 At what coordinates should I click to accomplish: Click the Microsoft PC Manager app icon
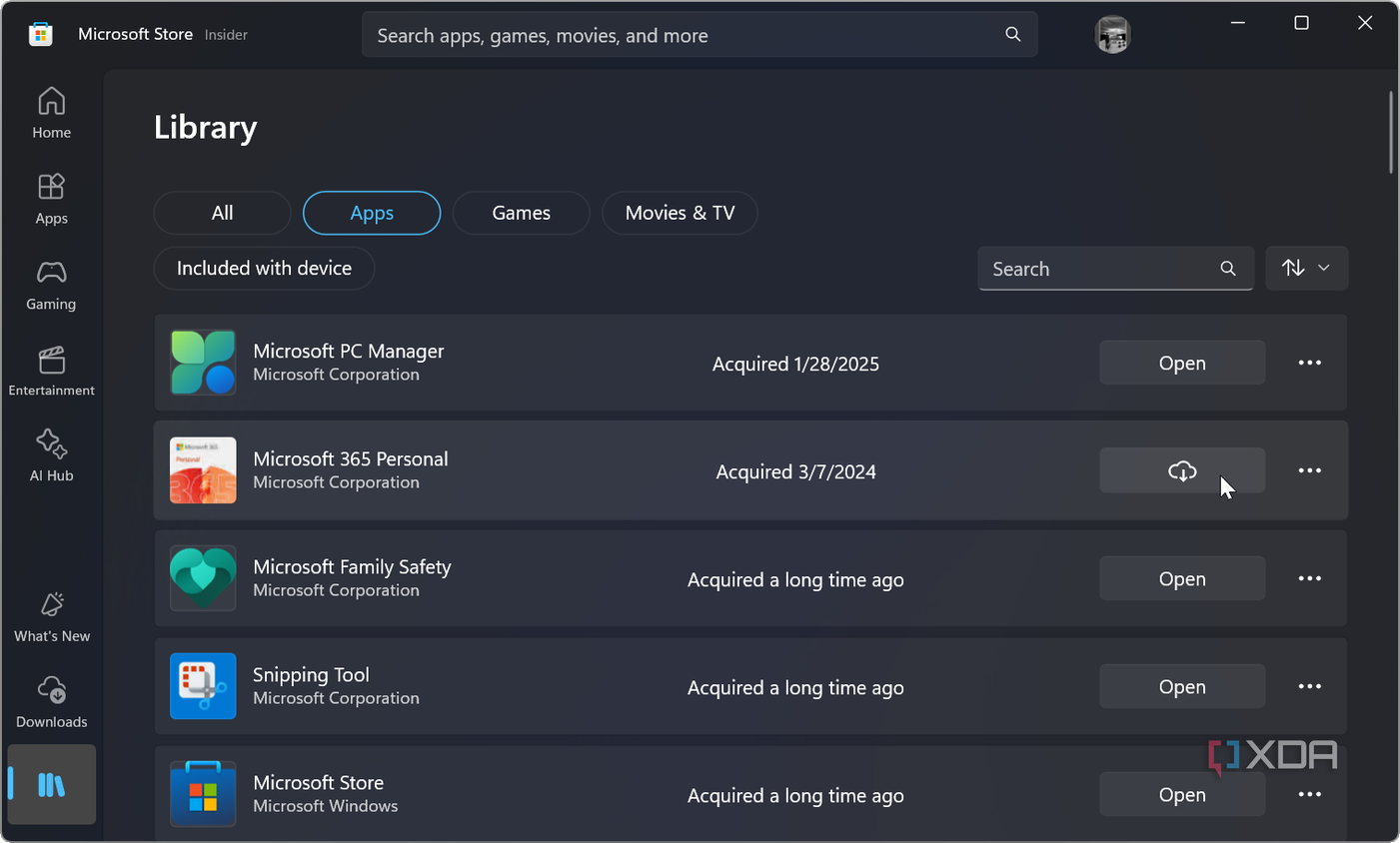[x=203, y=363]
